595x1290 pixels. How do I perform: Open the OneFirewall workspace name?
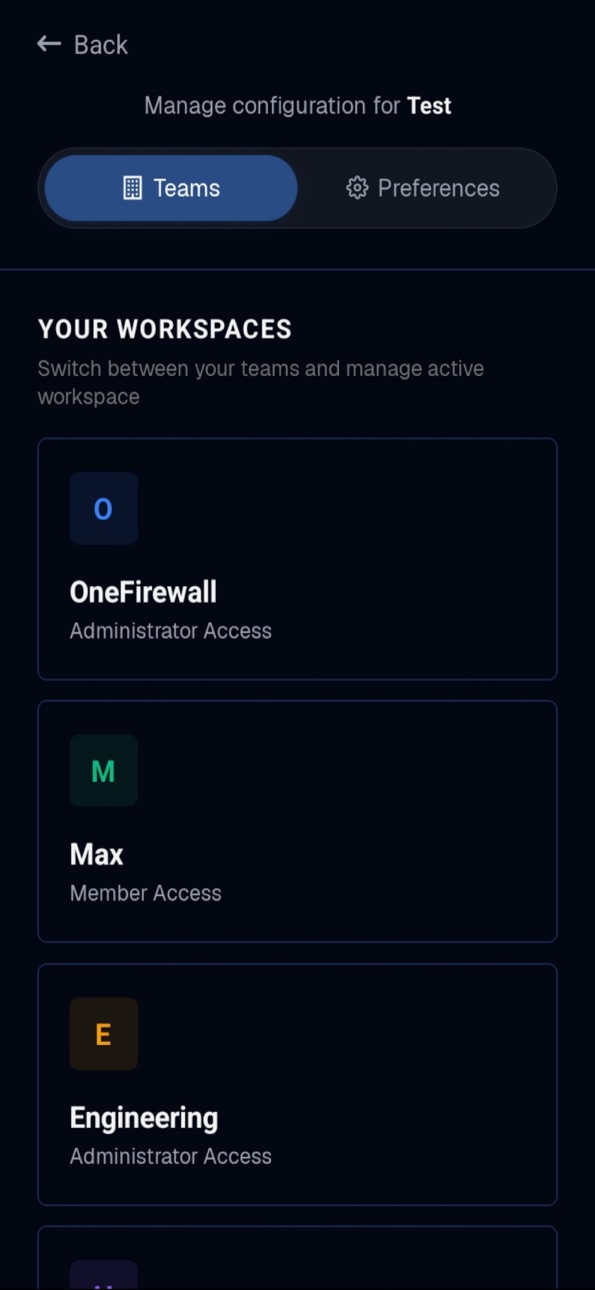143,592
